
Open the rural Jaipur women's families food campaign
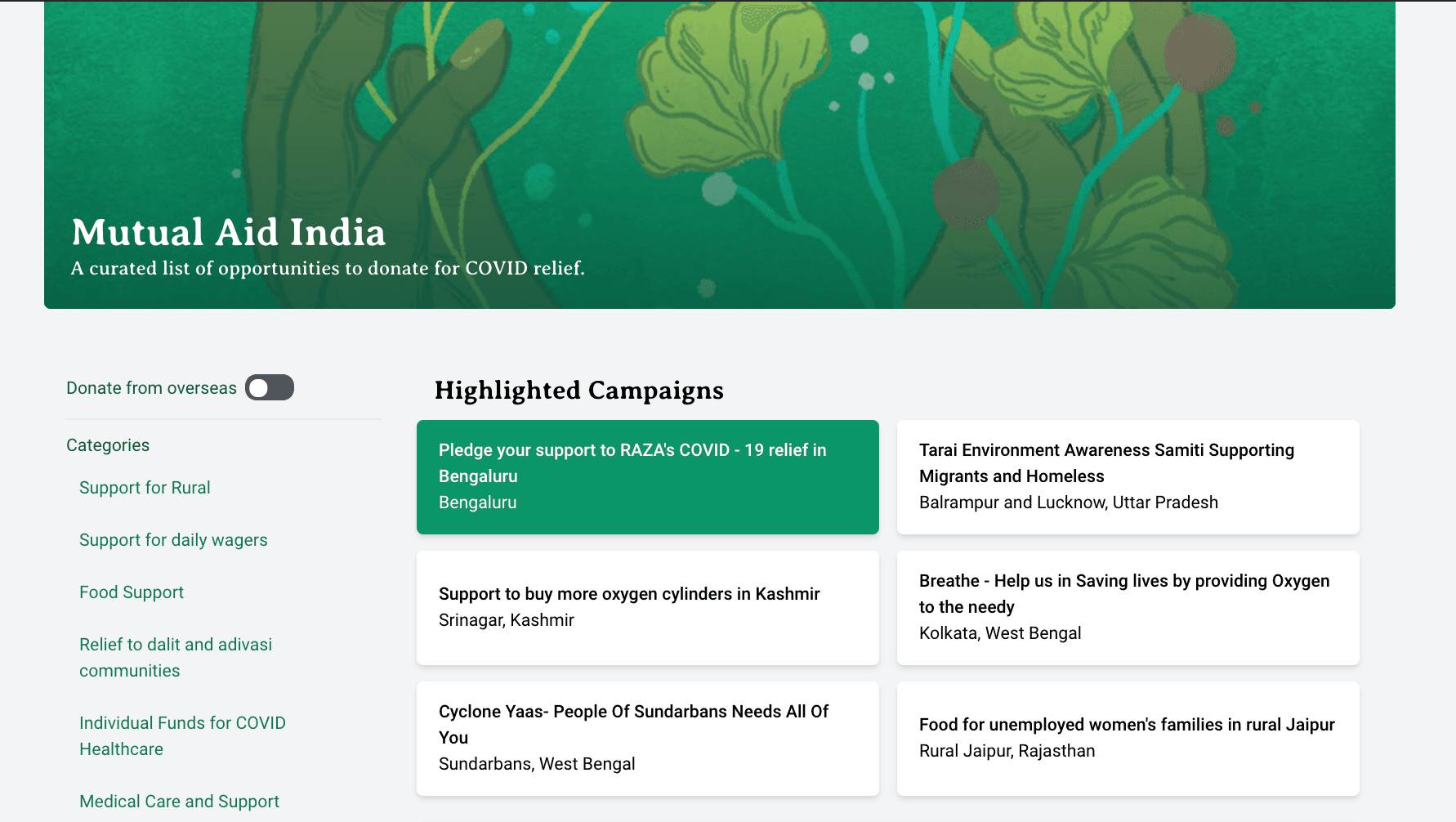pyautogui.click(x=1128, y=738)
